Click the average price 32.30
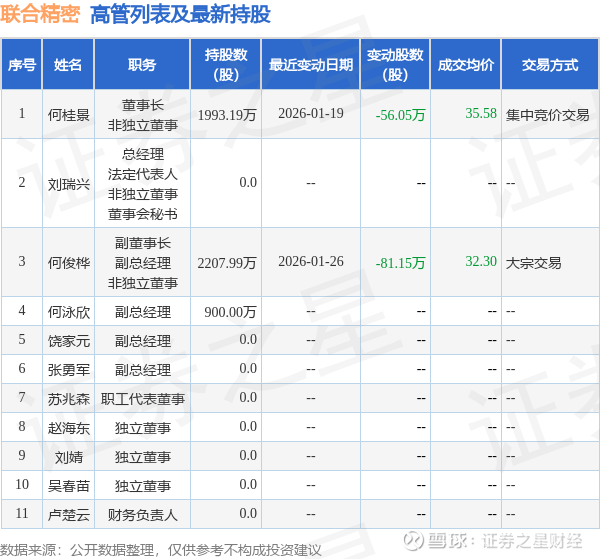Image resolution: width=600 pixels, height=559 pixels. coord(481,262)
